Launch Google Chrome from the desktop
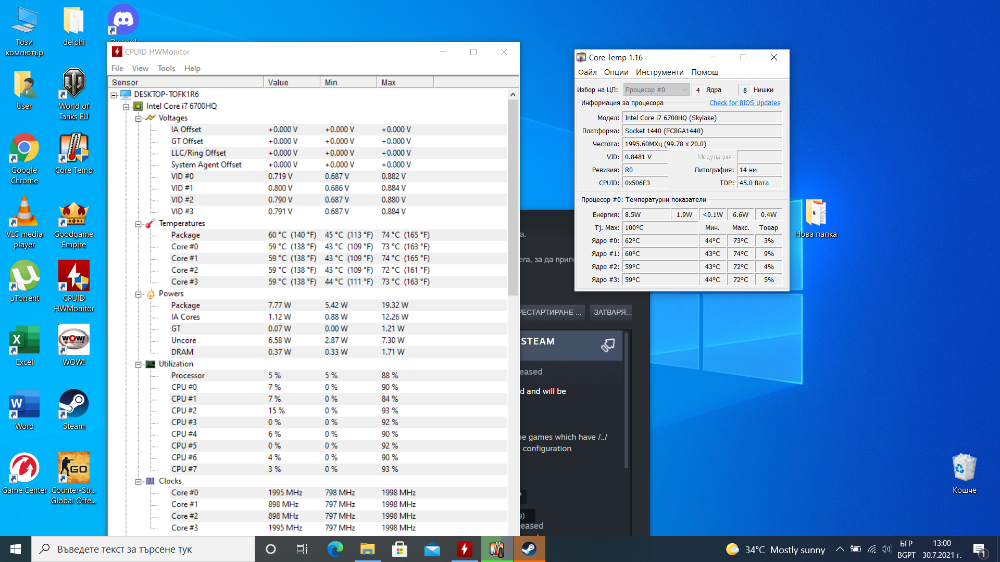This screenshot has height=562, width=1000. click(24, 158)
